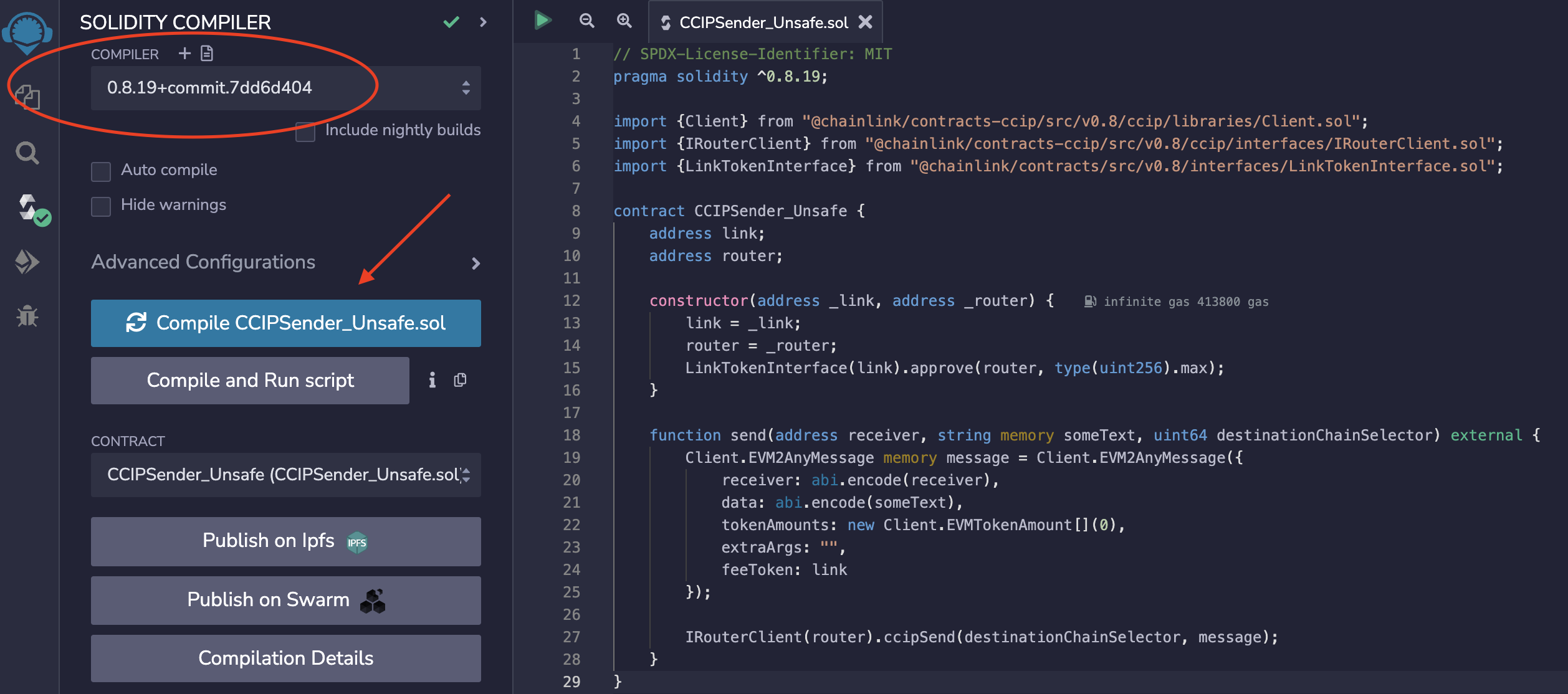1568x694 pixels.
Task: Enable Include nightly builds checkbox
Action: point(305,132)
